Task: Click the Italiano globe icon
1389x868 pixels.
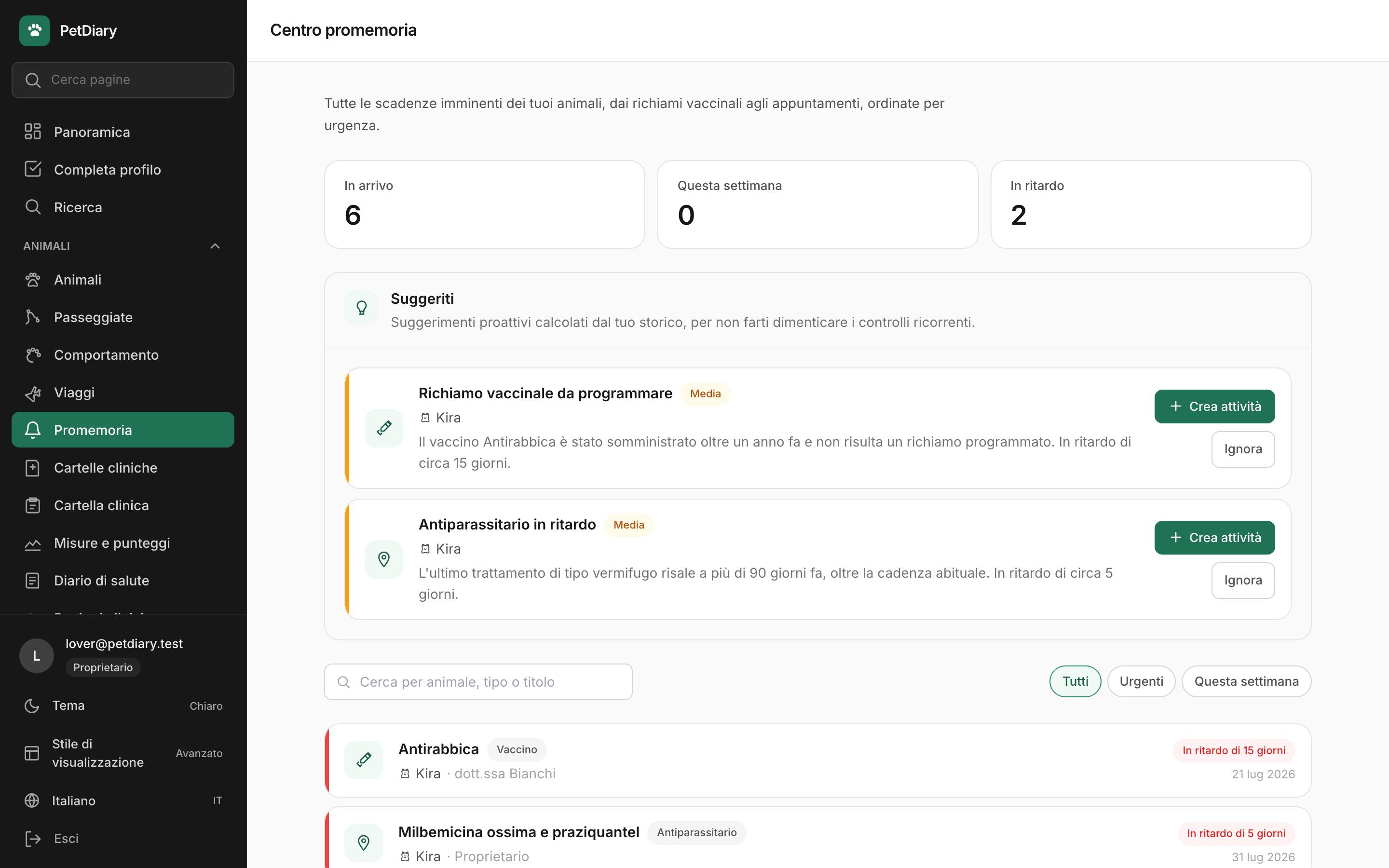Action: tap(32, 800)
